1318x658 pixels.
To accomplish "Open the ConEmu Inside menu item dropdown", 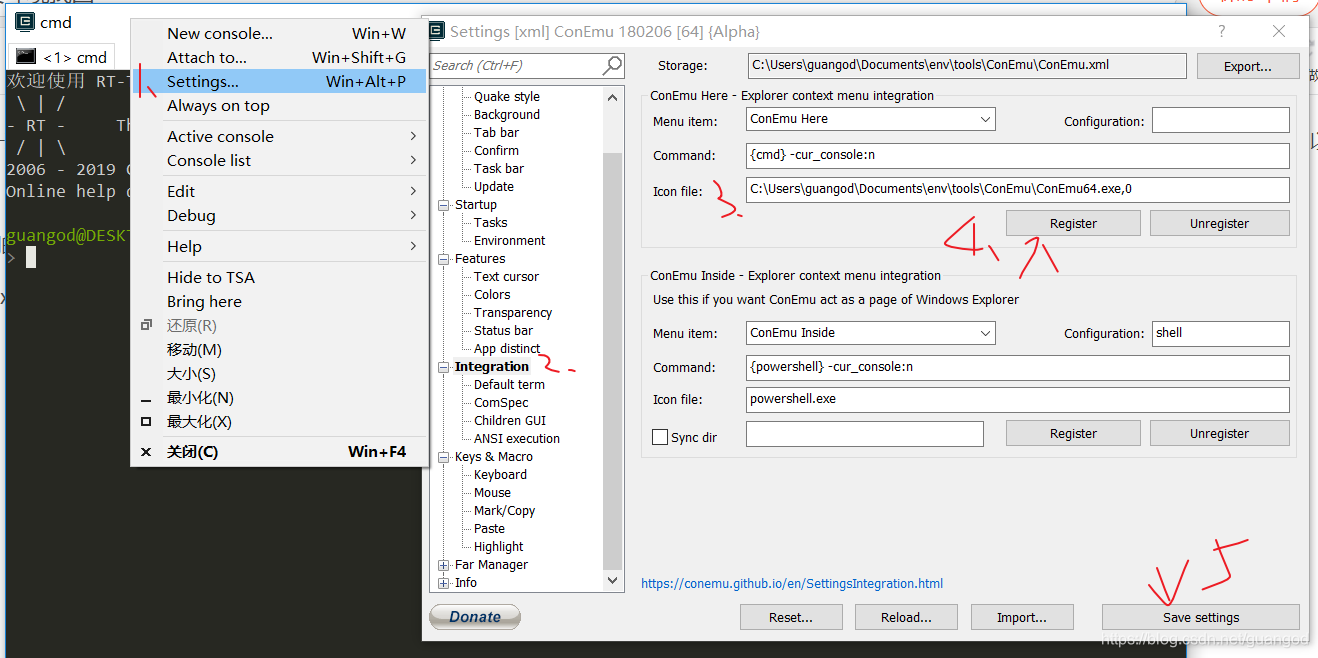I will click(x=985, y=333).
